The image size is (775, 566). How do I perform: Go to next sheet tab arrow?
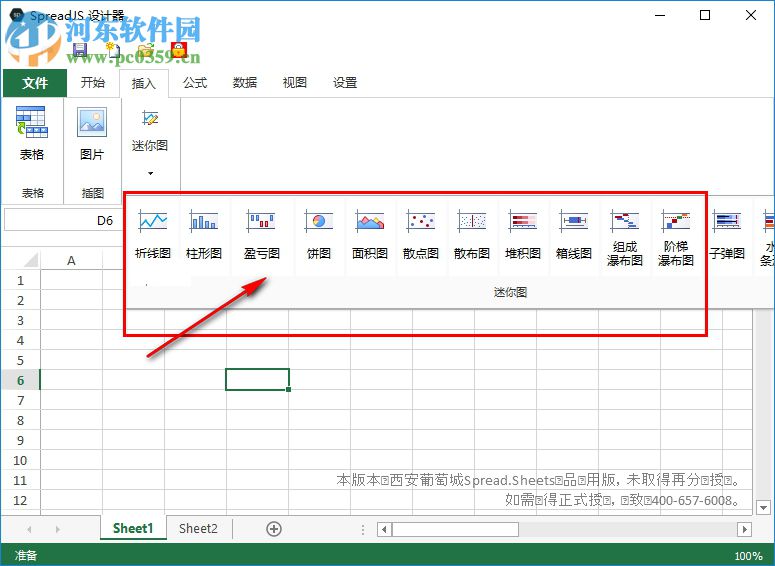[x=58, y=529]
